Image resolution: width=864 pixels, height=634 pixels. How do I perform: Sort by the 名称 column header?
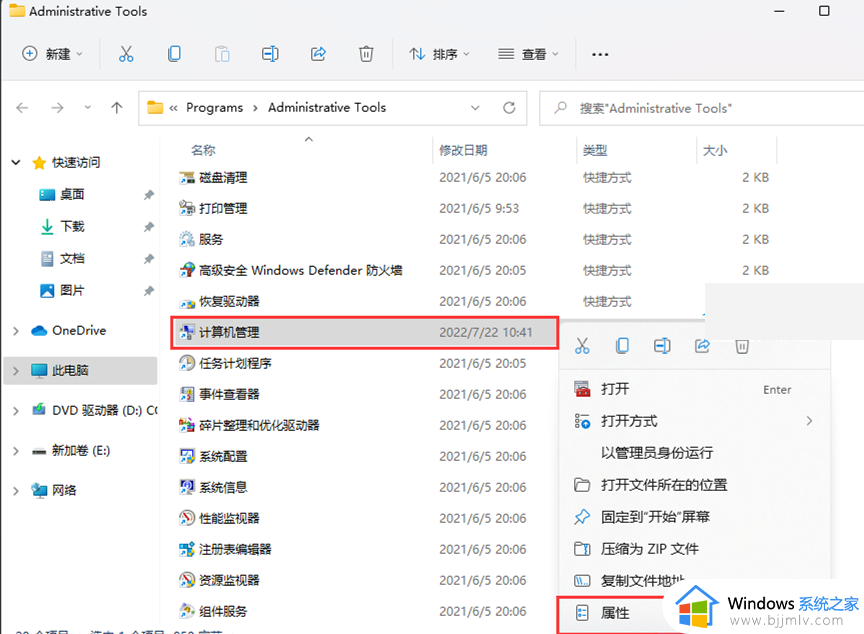tap(203, 150)
